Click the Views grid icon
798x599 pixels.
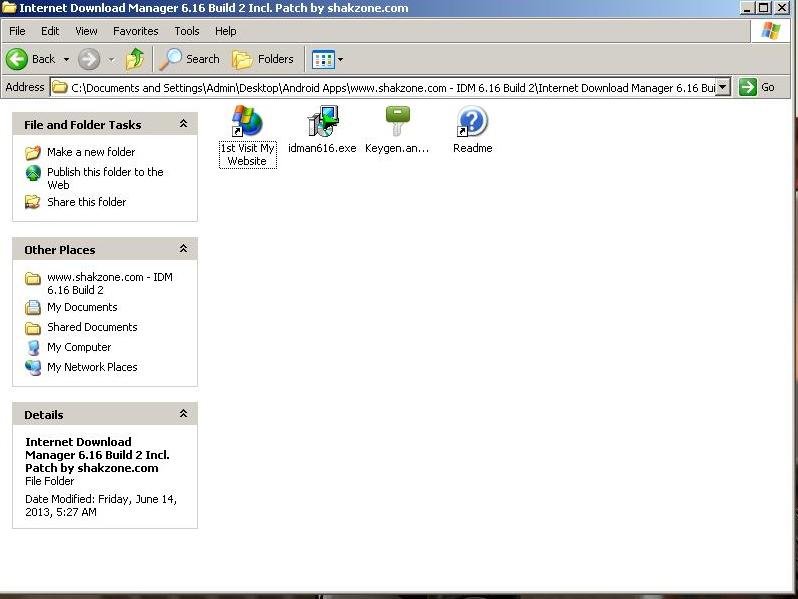(x=323, y=60)
